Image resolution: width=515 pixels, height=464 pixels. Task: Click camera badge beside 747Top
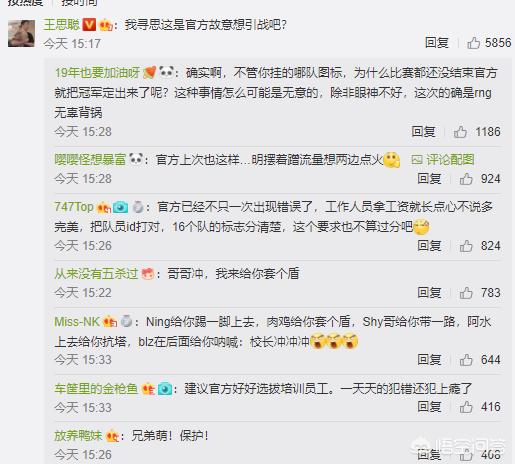point(120,207)
